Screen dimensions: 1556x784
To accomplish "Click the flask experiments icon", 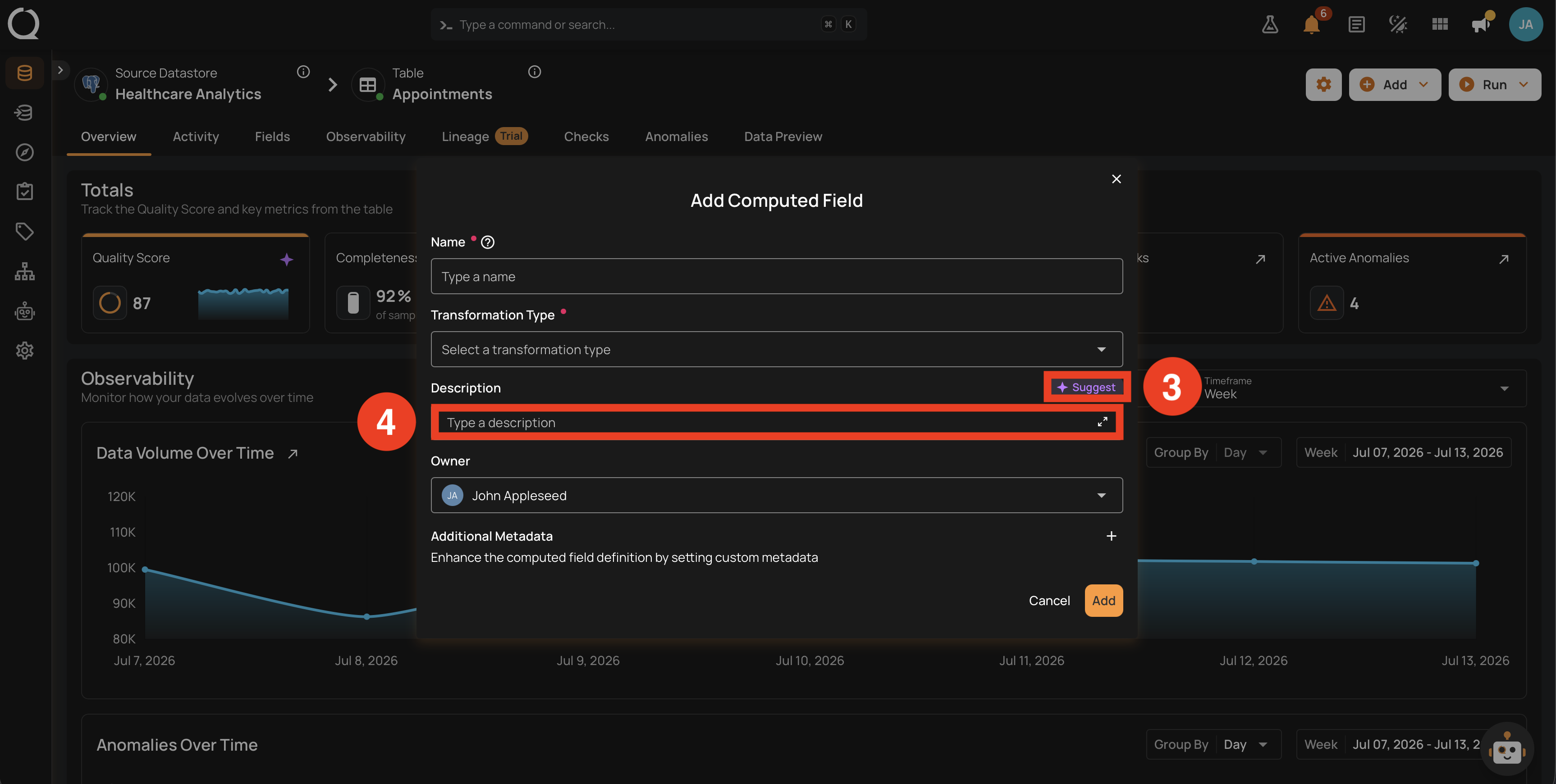I will pos(1270,25).
